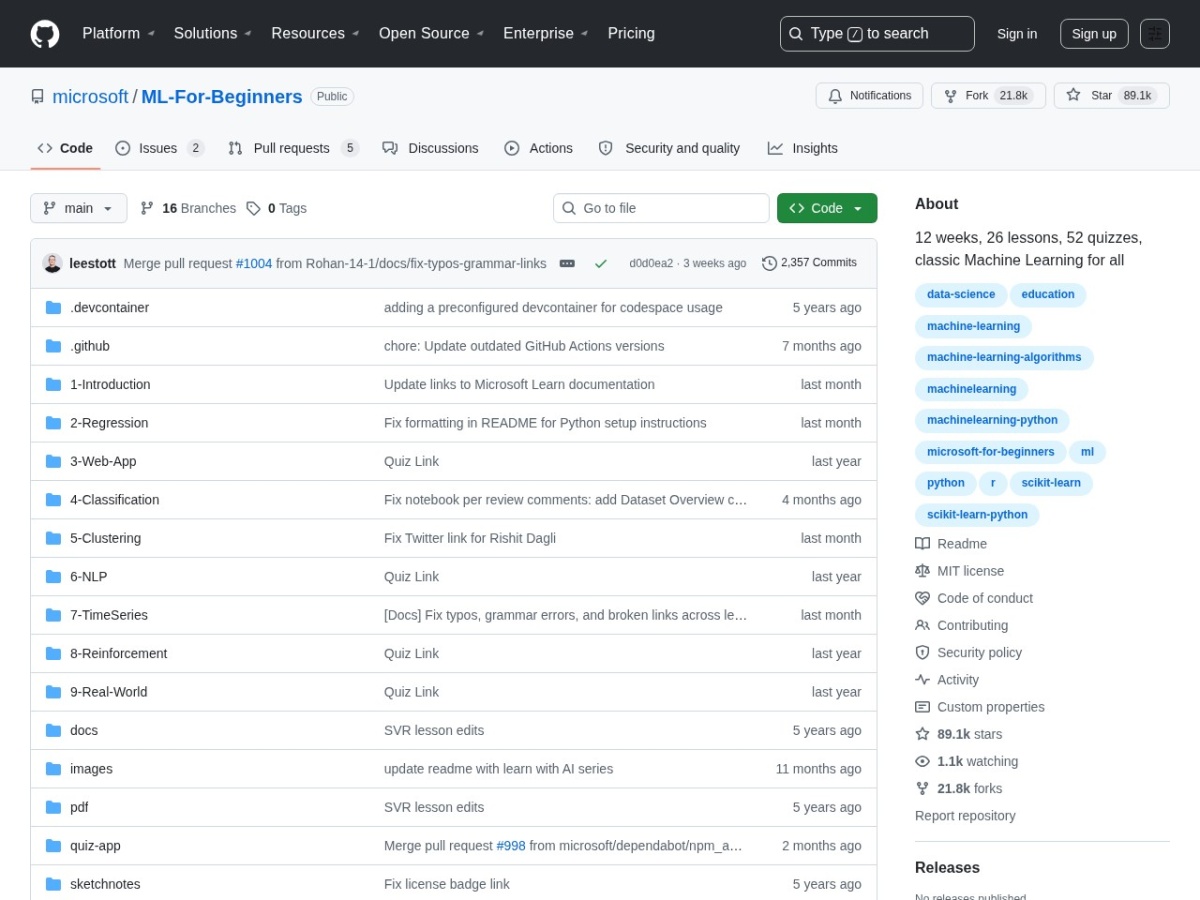The width and height of the screenshot is (1200, 900).
Task: Switch to the Discussions tab
Action: [430, 148]
